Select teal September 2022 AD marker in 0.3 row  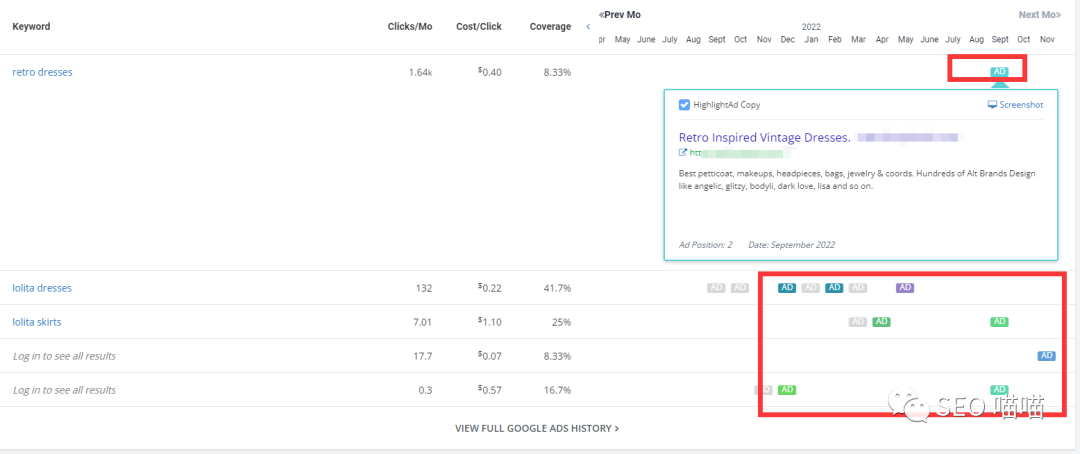(x=999, y=390)
